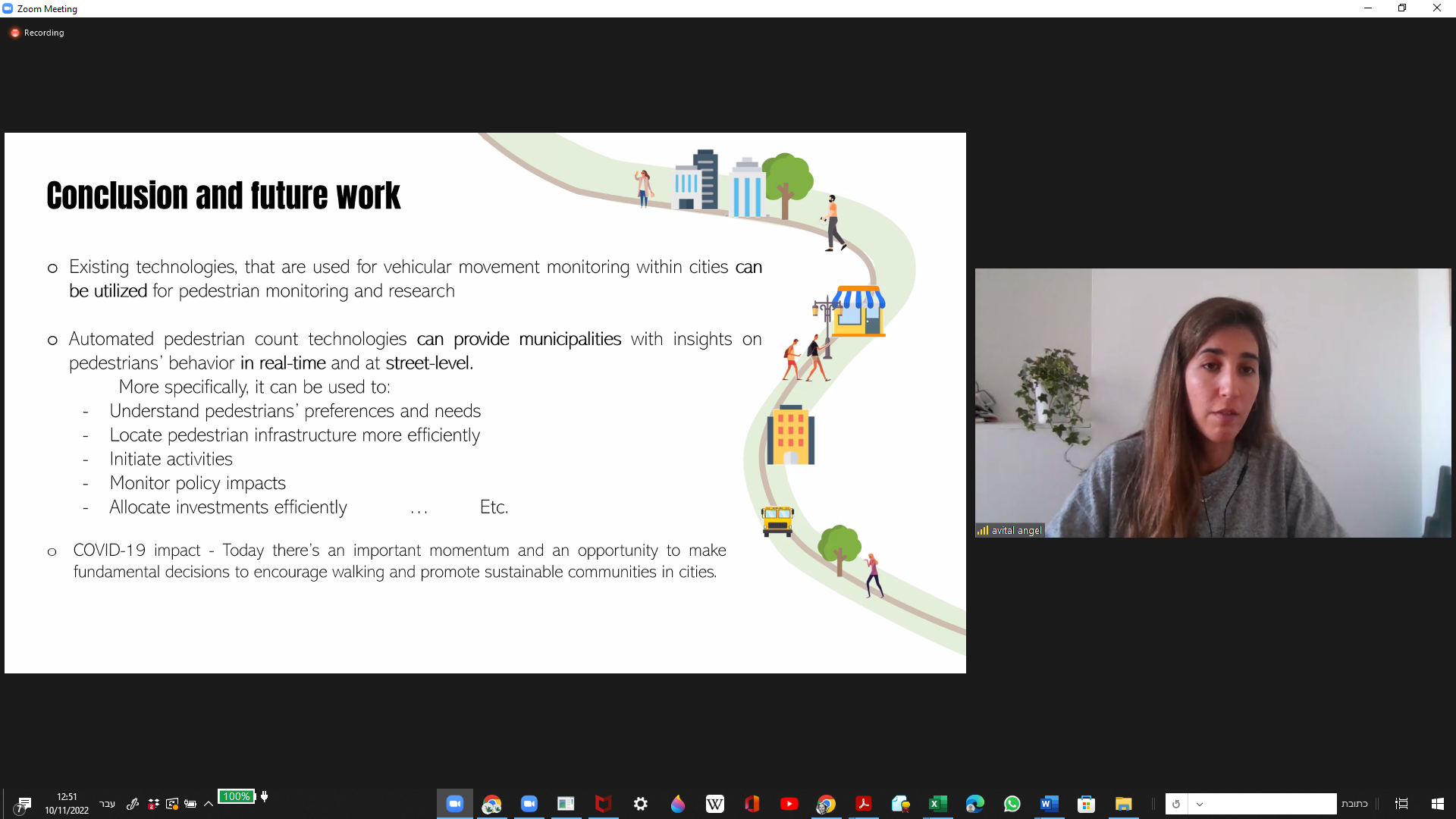This screenshot has height=819, width=1456.
Task: Select avital angel's video thumbnail
Action: pyautogui.click(x=1212, y=403)
